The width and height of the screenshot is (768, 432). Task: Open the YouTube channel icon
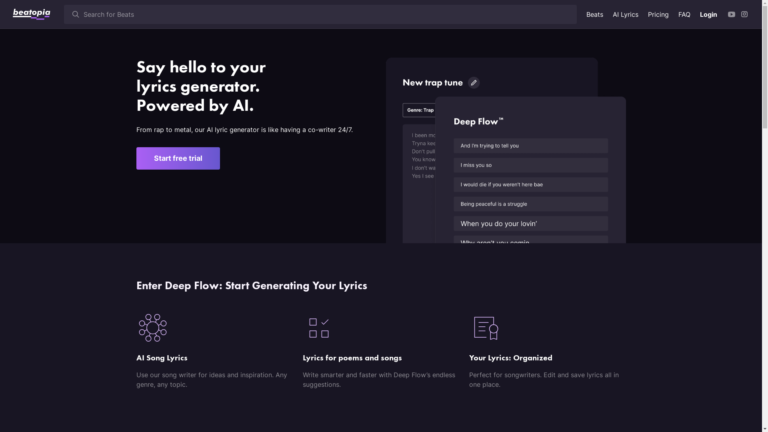pos(731,15)
